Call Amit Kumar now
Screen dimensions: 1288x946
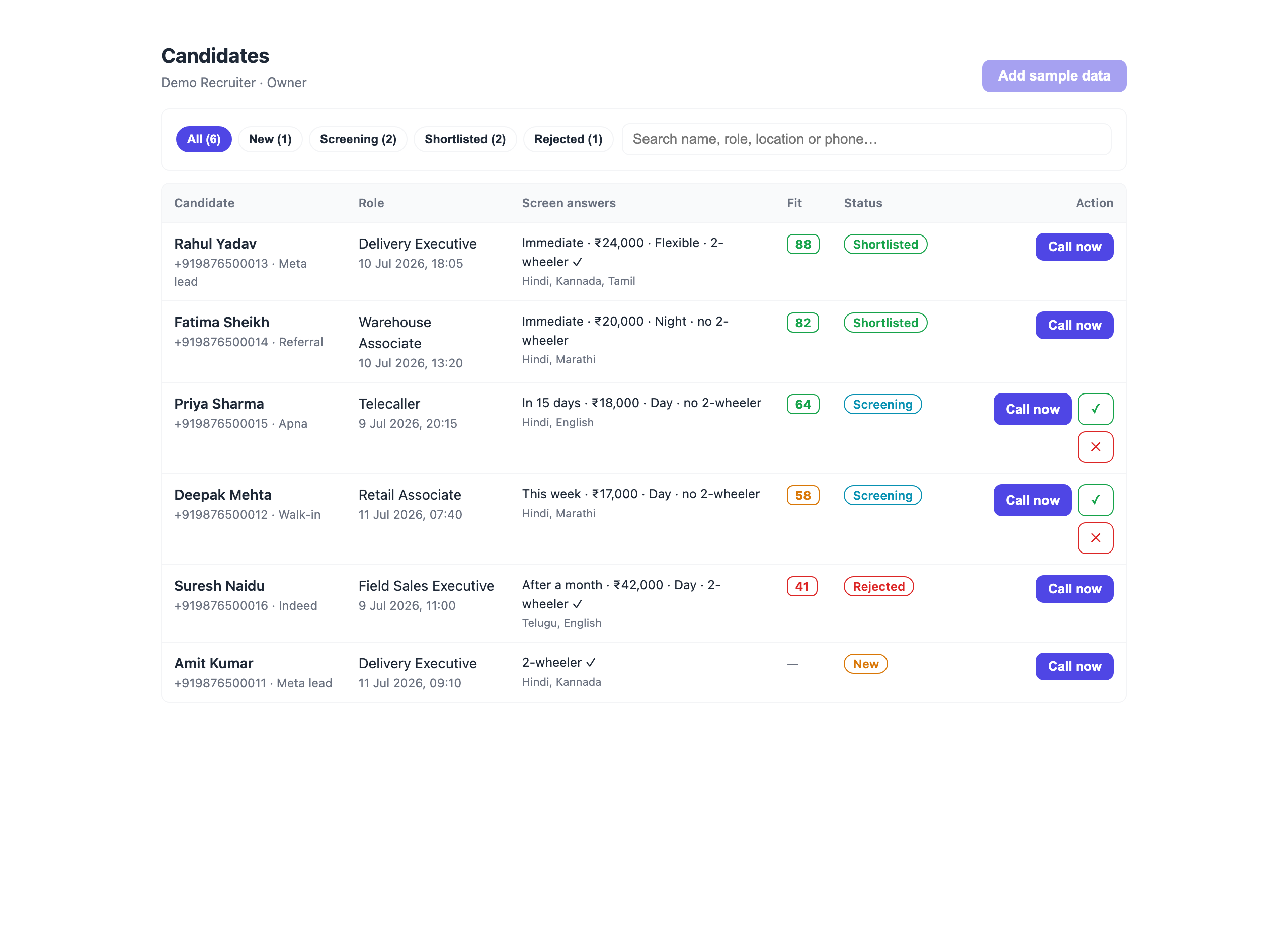click(1075, 666)
